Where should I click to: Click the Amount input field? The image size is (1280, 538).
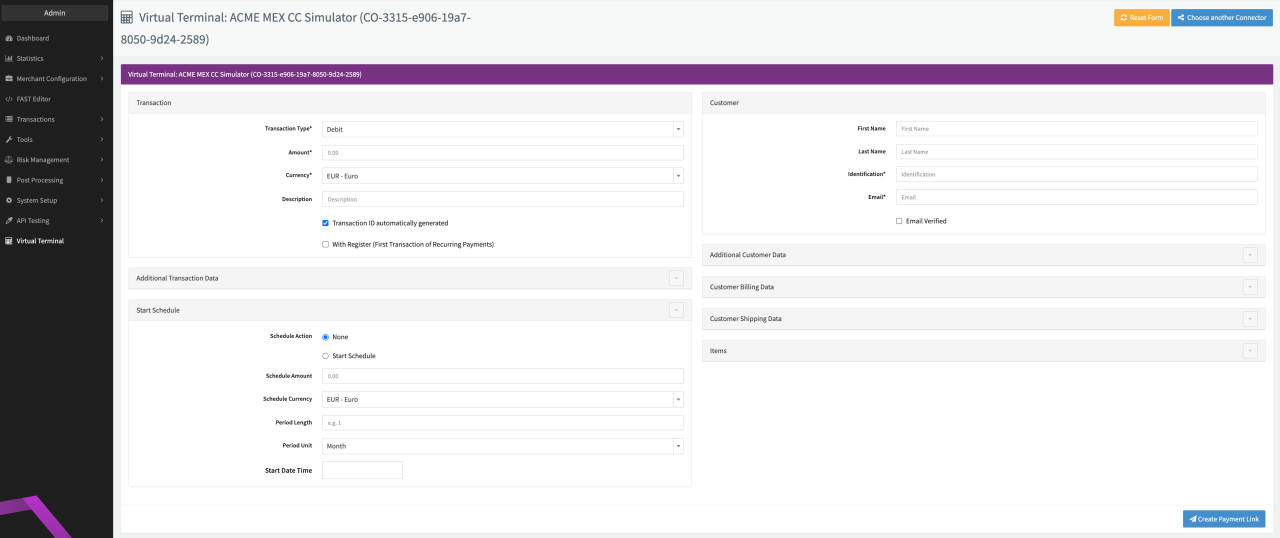tap(502, 153)
